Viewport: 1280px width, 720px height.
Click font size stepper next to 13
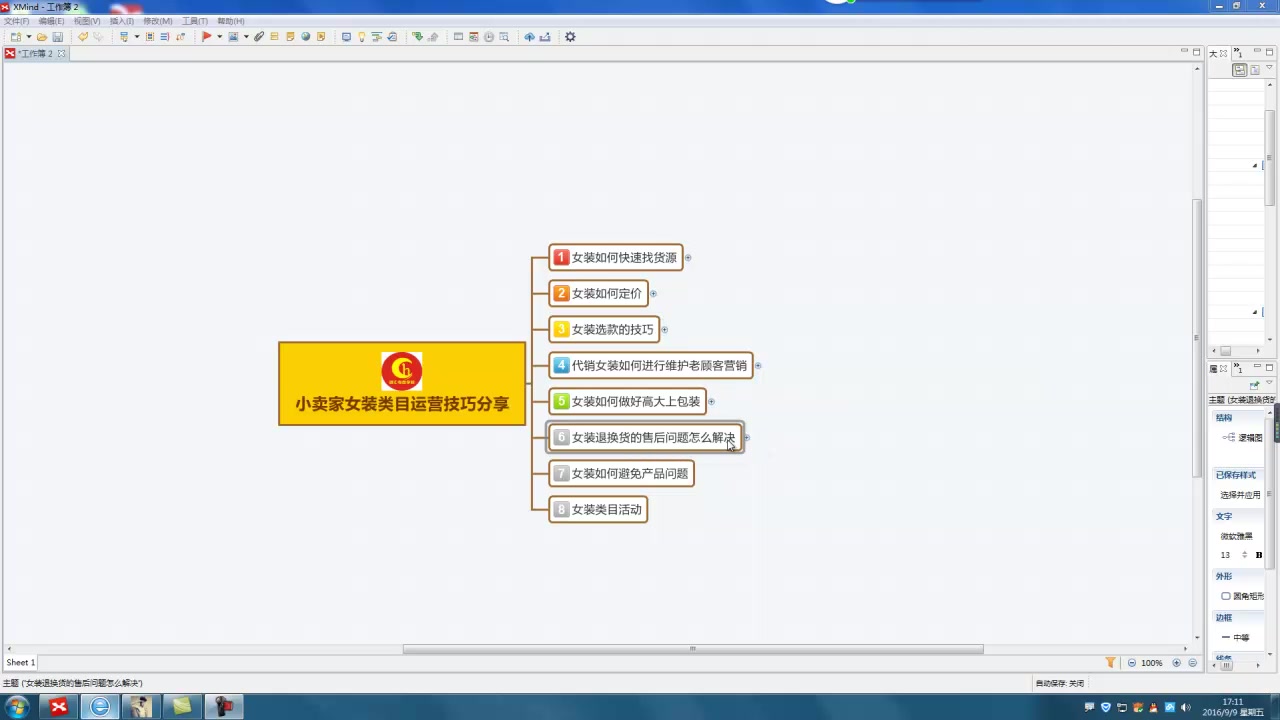[1245, 555]
